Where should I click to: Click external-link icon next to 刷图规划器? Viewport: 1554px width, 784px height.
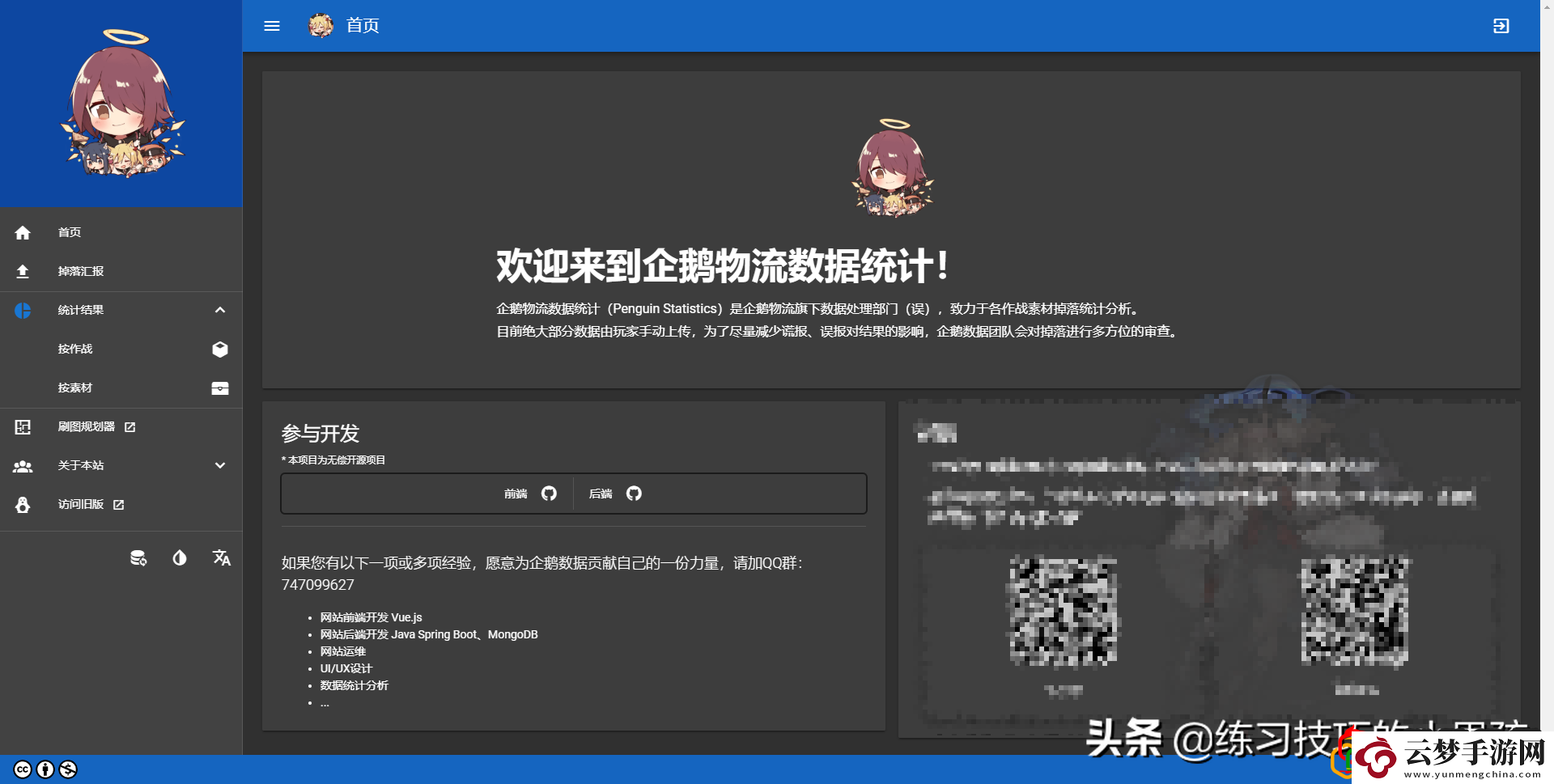129,426
